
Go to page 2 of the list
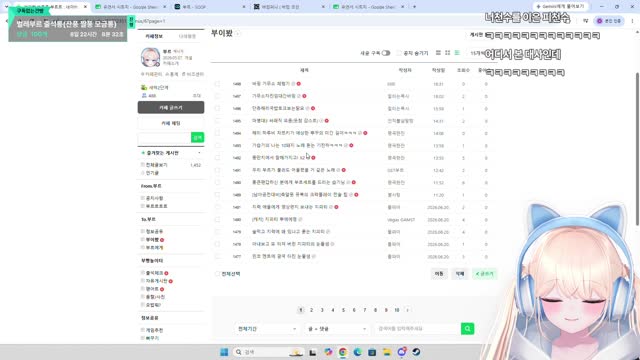pyautogui.click(x=311, y=310)
